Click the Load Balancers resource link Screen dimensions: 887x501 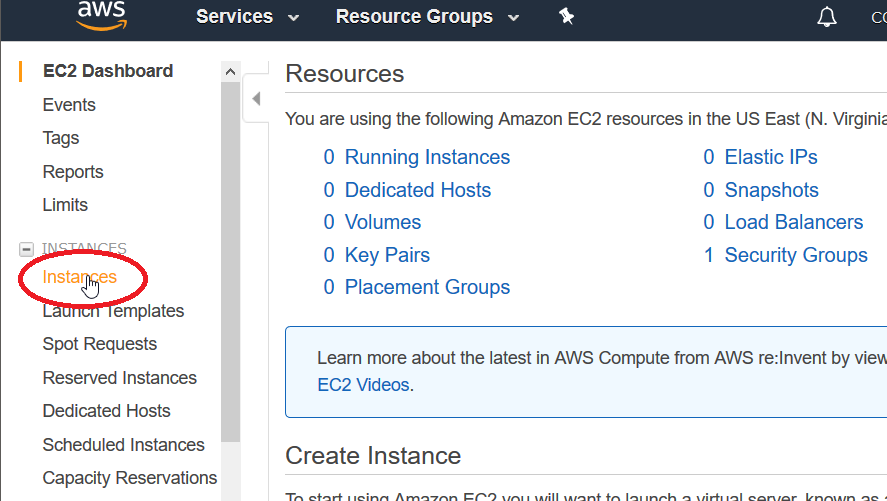794,222
